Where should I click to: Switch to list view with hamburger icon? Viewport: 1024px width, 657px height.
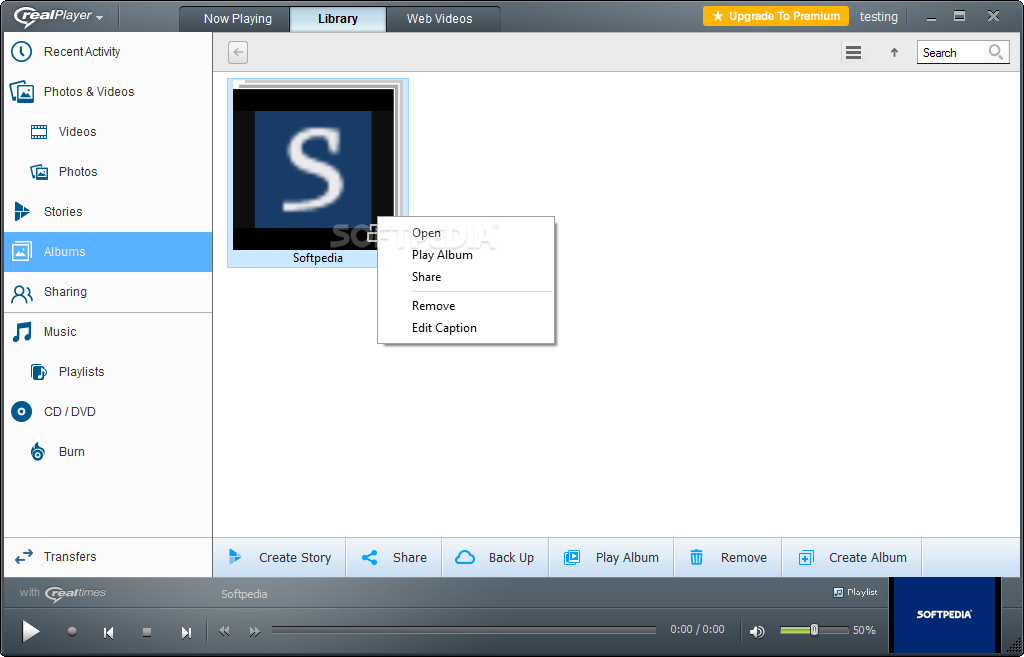tap(853, 52)
